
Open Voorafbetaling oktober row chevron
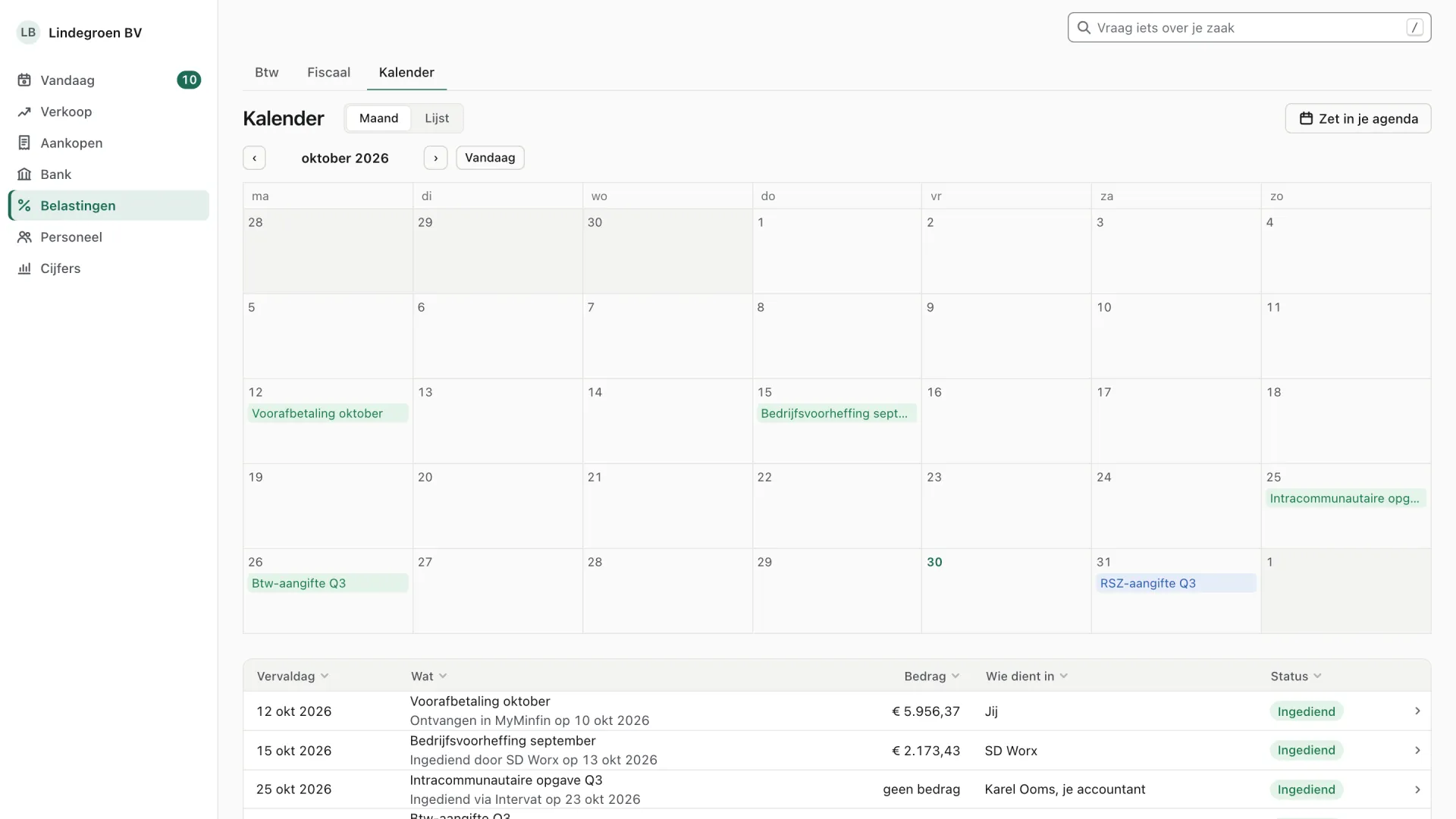point(1417,711)
